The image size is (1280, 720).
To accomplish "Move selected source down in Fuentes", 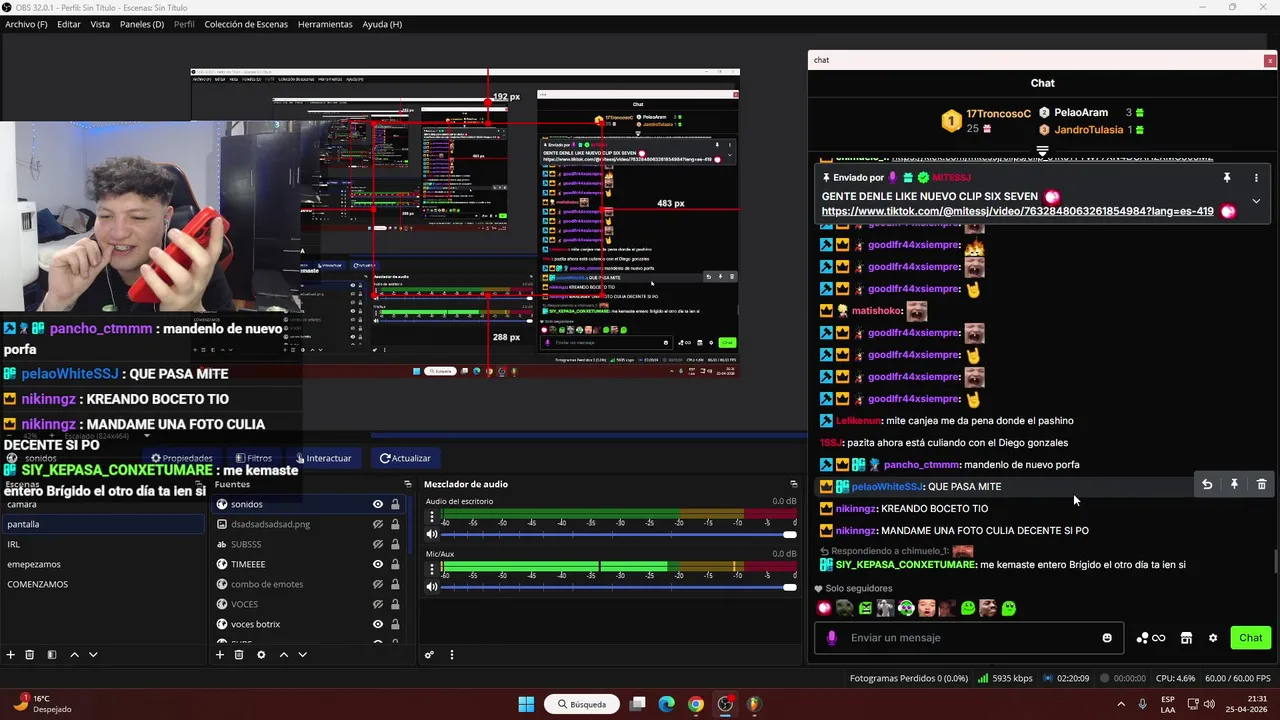I will tap(302, 655).
